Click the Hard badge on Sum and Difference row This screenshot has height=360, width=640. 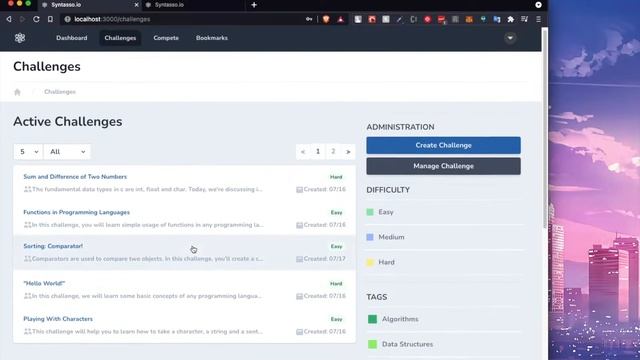point(336,177)
